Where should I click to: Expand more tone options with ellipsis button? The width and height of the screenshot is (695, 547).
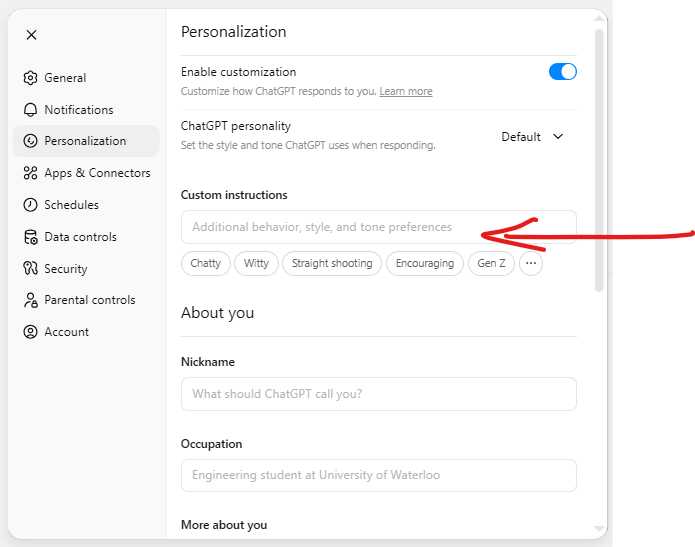[x=531, y=264]
